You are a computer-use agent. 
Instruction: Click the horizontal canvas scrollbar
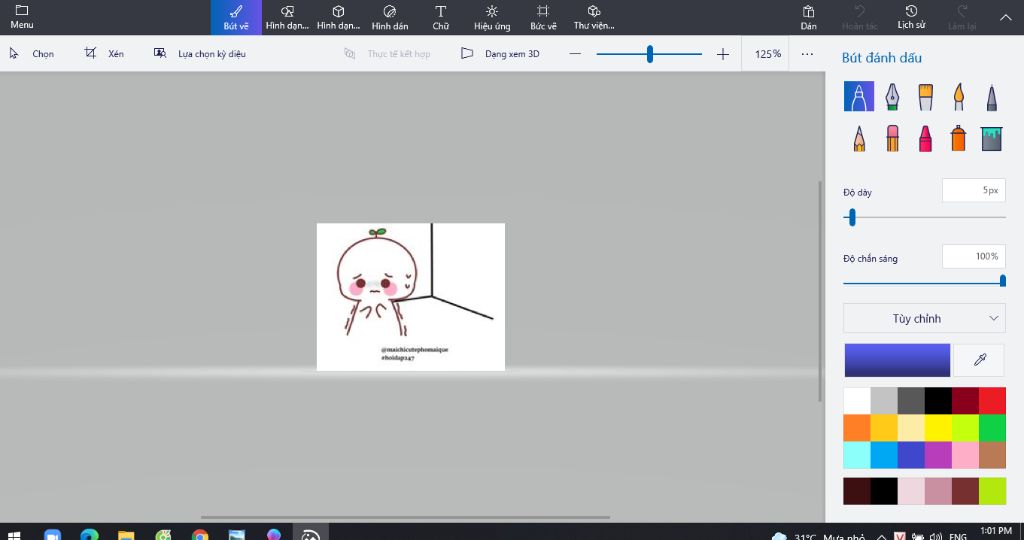click(x=405, y=517)
